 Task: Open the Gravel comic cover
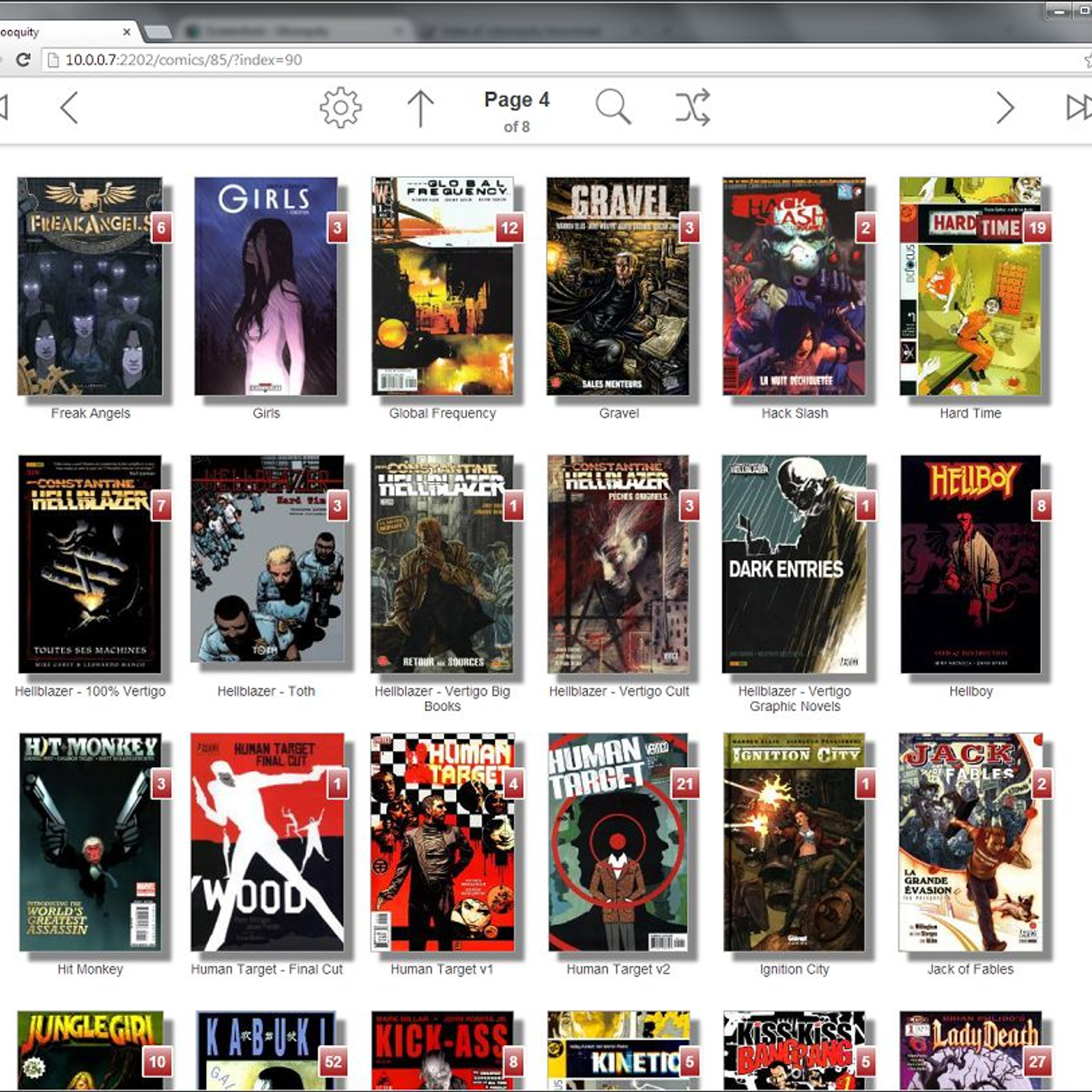pyautogui.click(x=618, y=287)
